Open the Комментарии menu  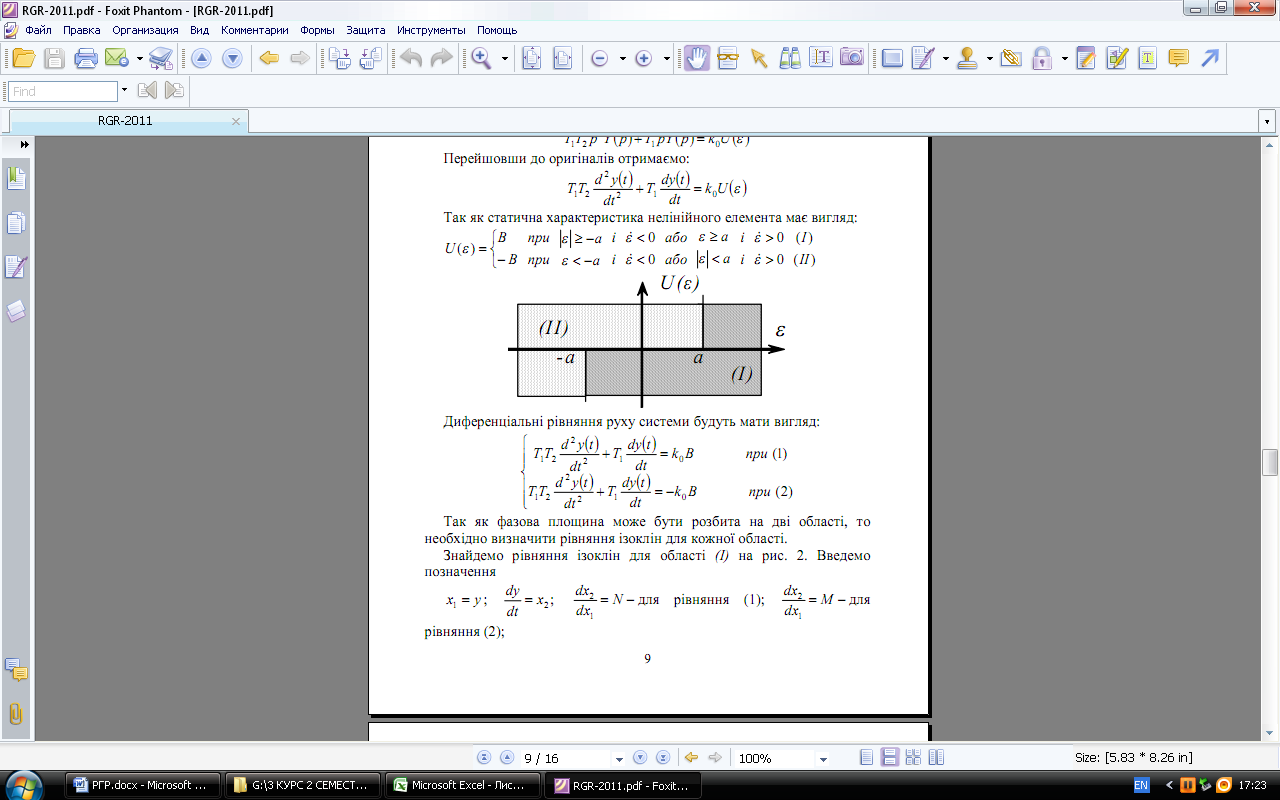[x=255, y=30]
